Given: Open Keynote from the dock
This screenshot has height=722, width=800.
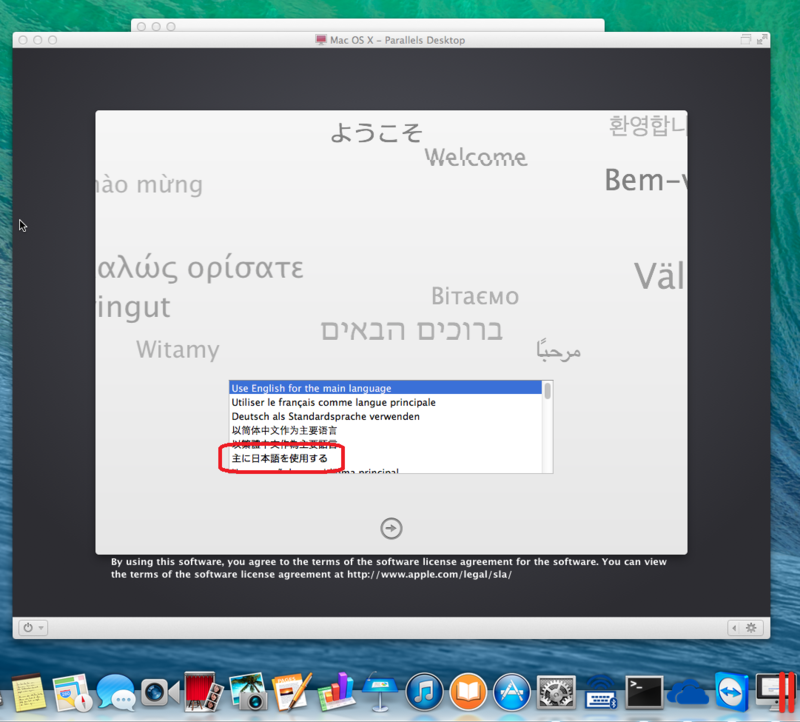Looking at the screenshot, I should click(380, 691).
